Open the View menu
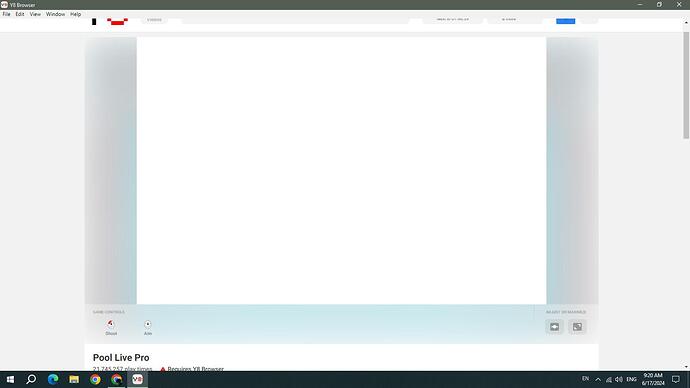This screenshot has height=388, width=690. [x=35, y=14]
